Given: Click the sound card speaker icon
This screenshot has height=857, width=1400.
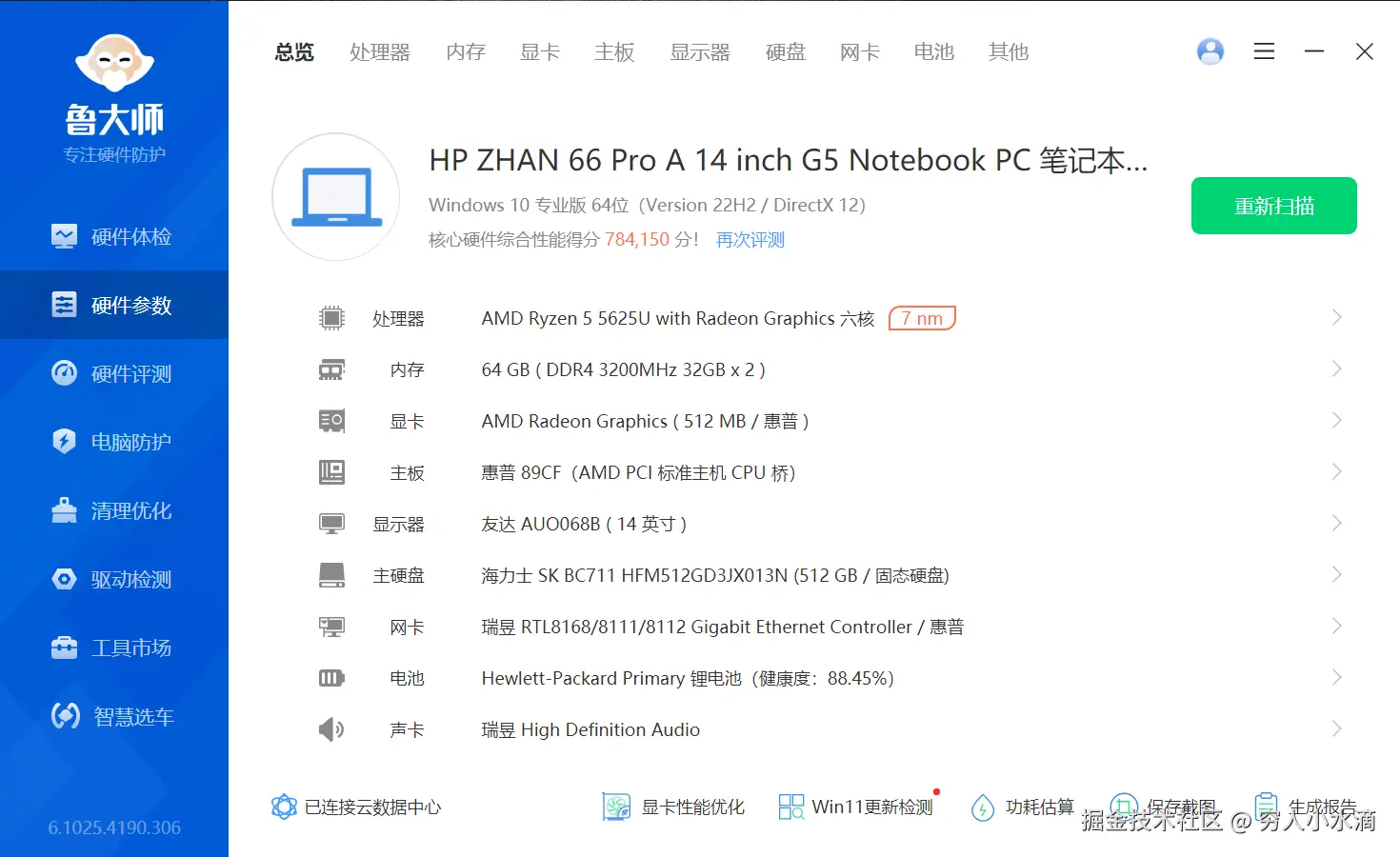Looking at the screenshot, I should tap(331, 729).
